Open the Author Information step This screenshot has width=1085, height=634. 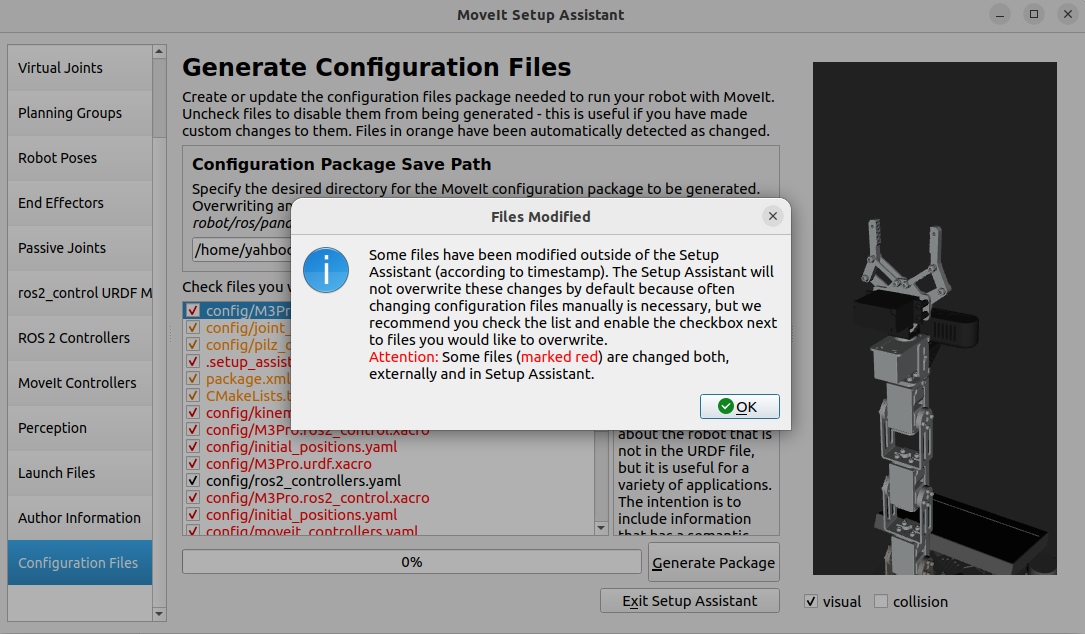[x=80, y=518]
